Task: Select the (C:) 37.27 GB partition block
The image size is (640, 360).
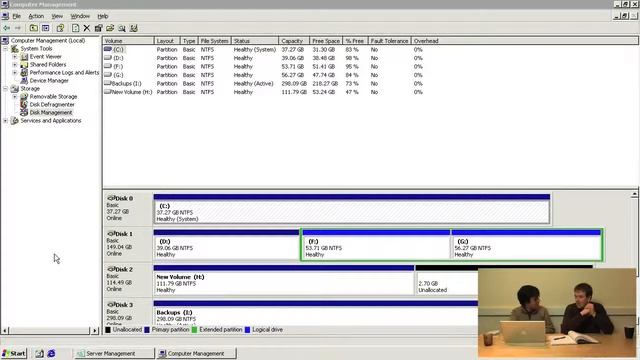Action: tap(352, 209)
